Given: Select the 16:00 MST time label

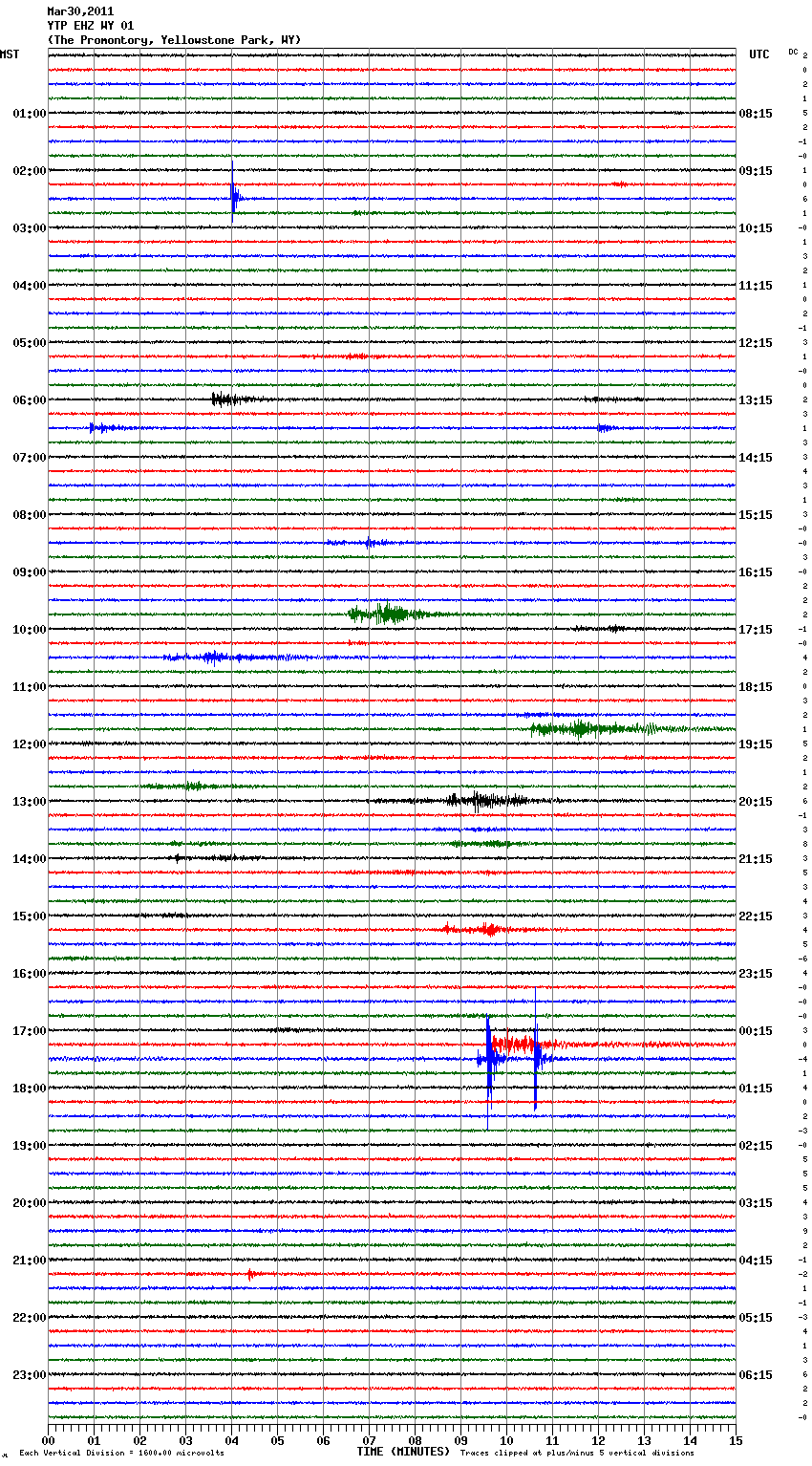Looking at the screenshot, I should tap(30, 974).
